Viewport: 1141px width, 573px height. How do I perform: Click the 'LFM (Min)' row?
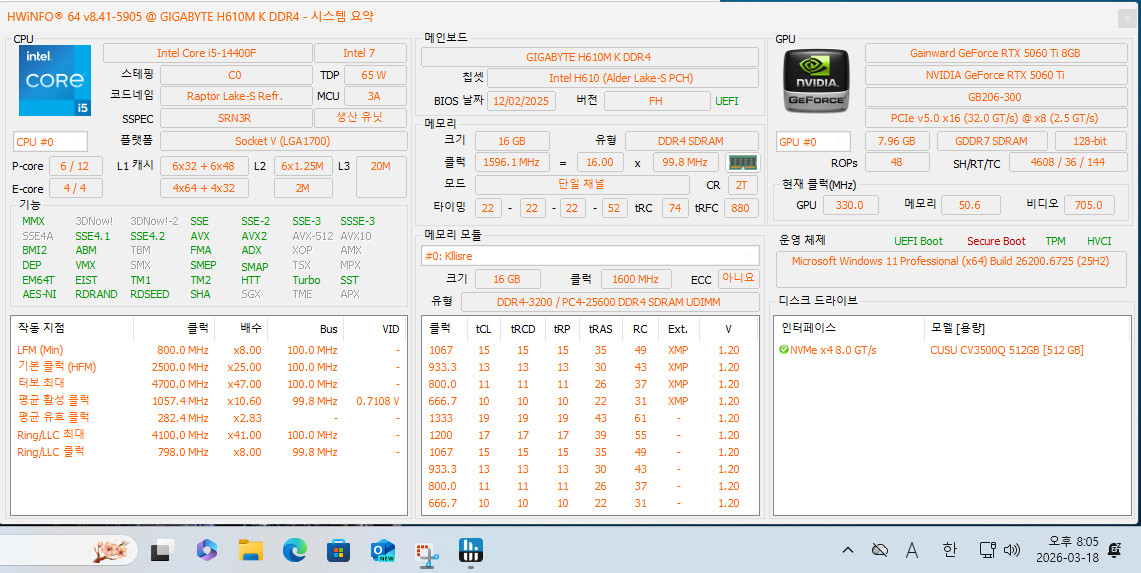208,350
